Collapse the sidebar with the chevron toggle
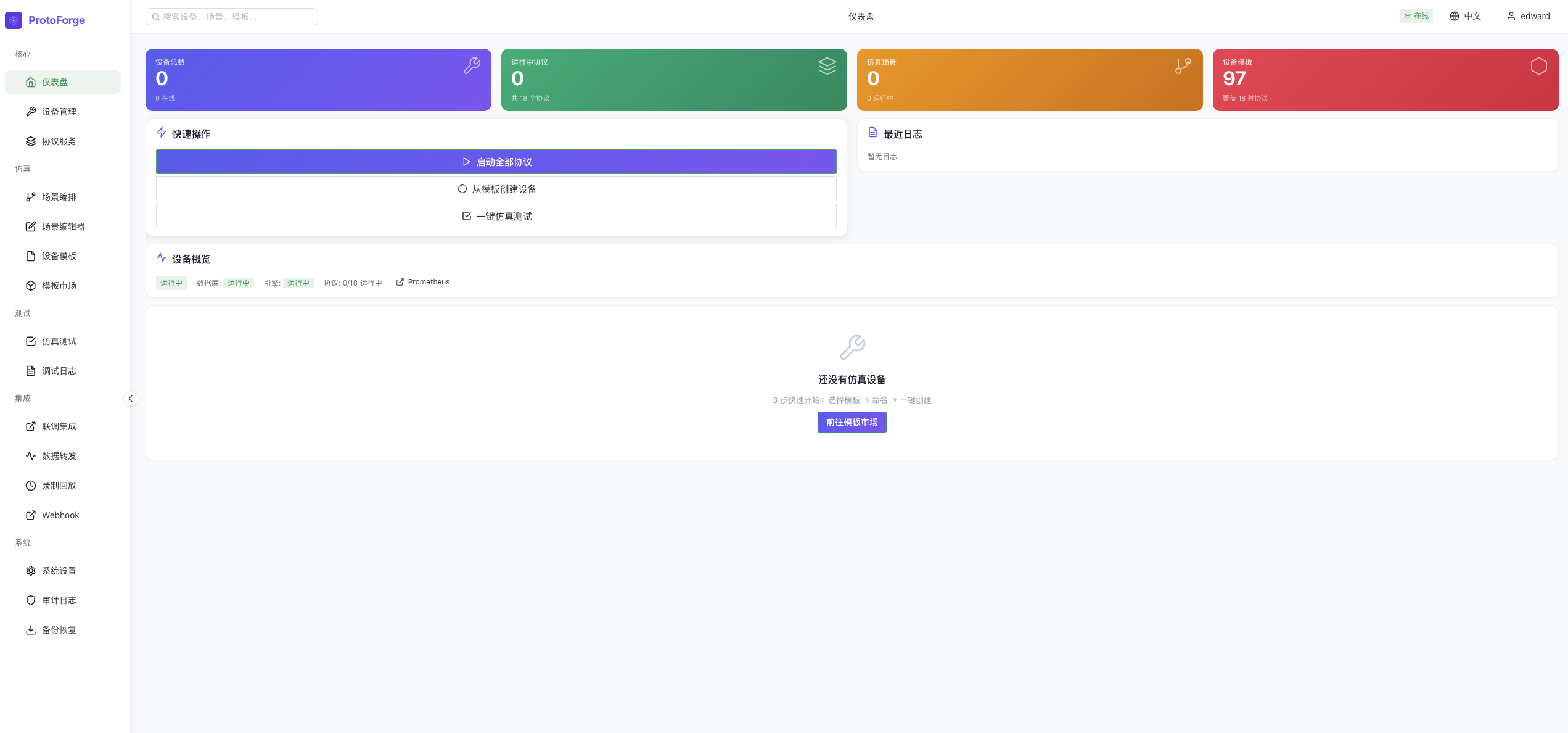This screenshot has height=733, width=1568. [131, 399]
